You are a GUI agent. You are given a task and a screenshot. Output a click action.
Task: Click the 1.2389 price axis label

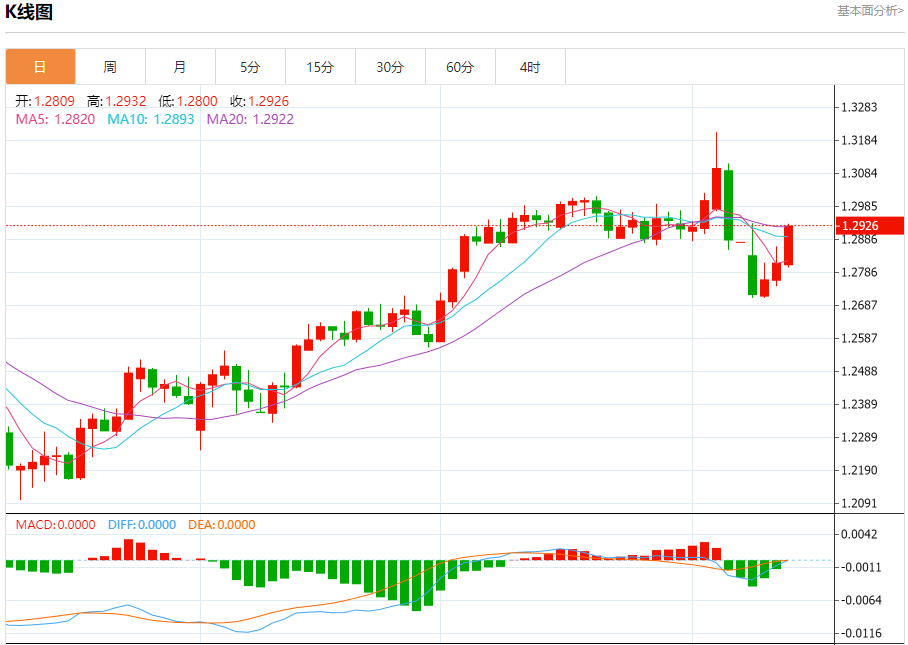pyautogui.click(x=859, y=404)
